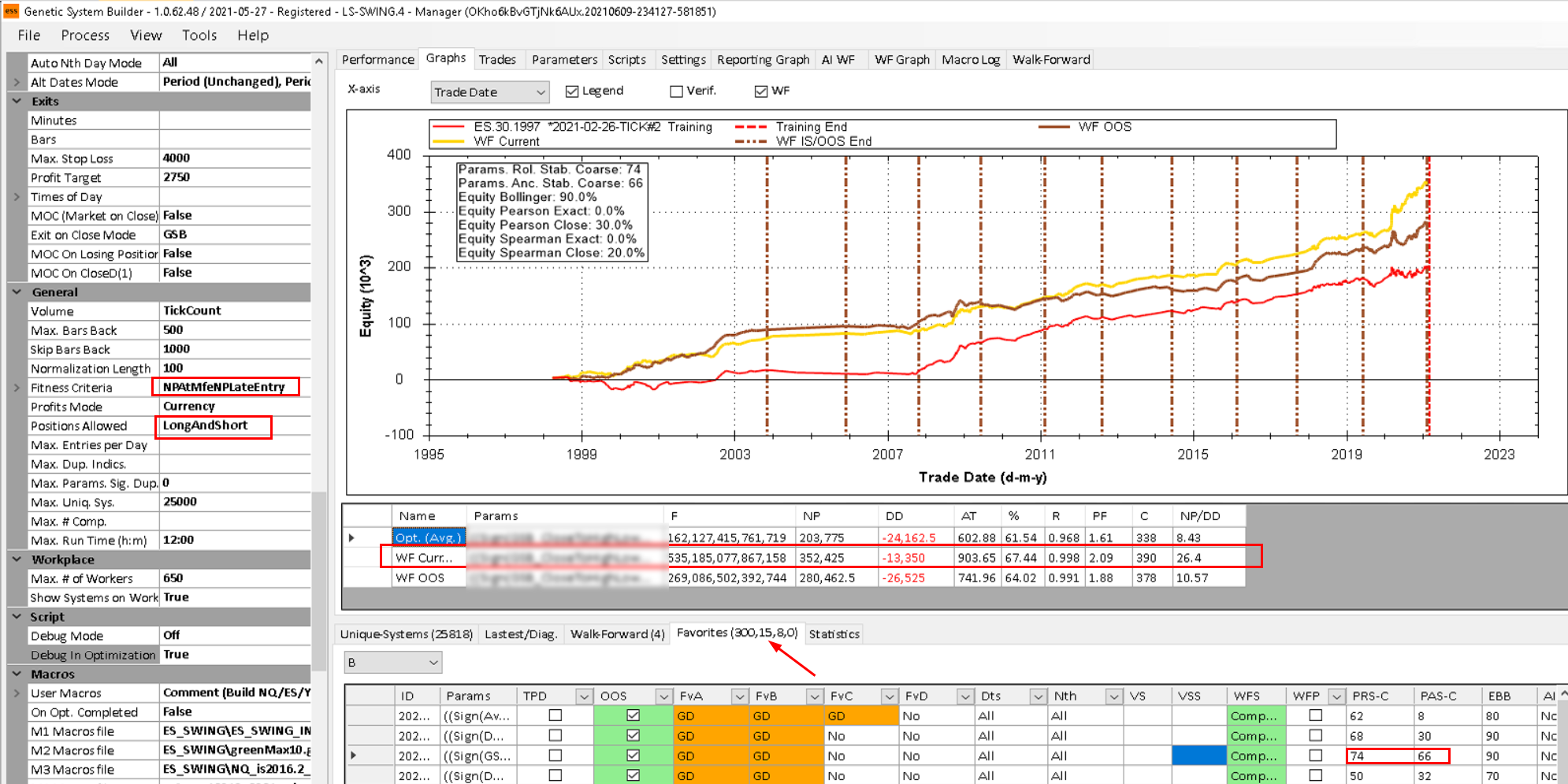1568x784 pixels.
Task: Switch to the Performance tab
Action: pyautogui.click(x=377, y=60)
